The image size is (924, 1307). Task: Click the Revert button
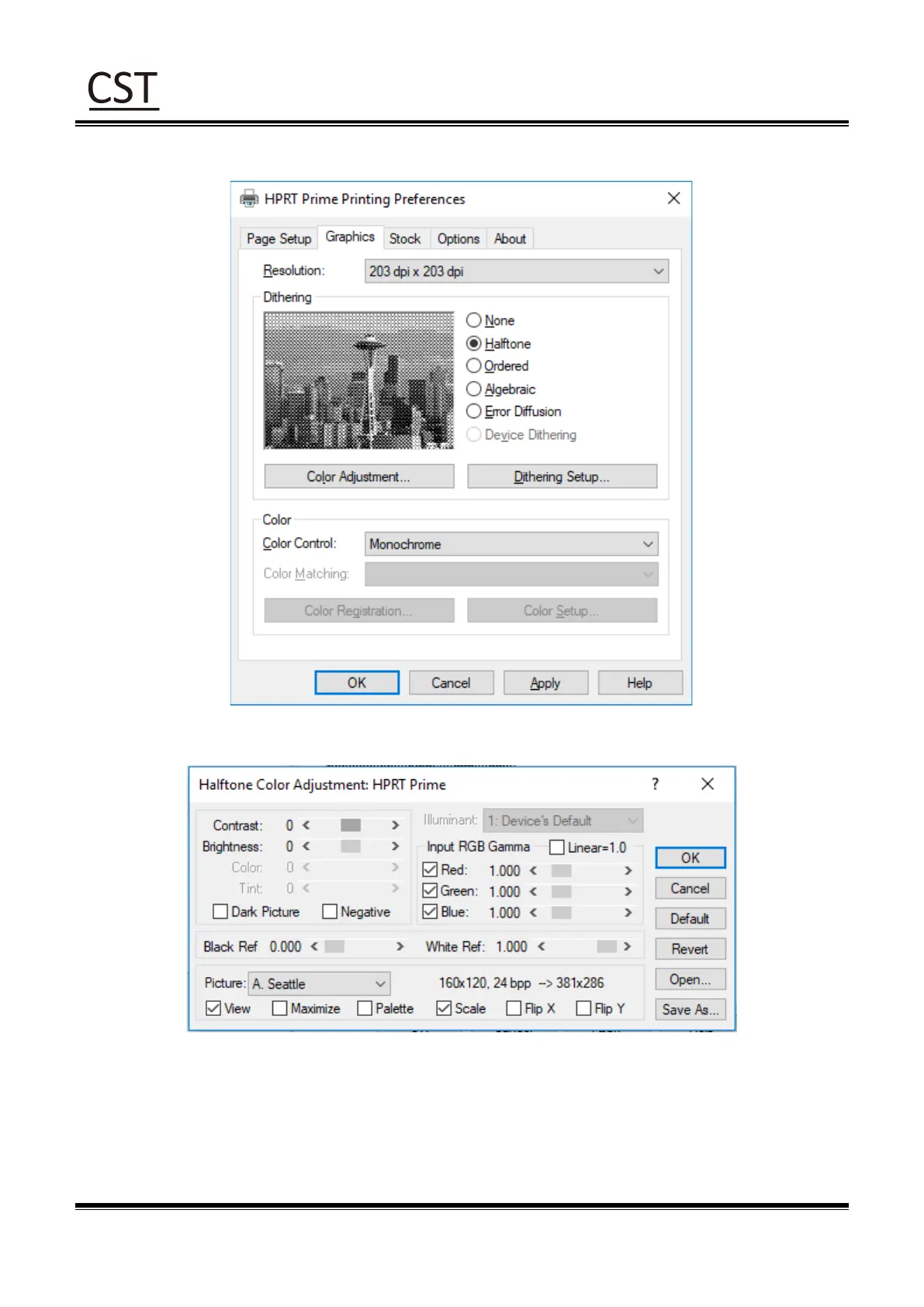tap(690, 948)
